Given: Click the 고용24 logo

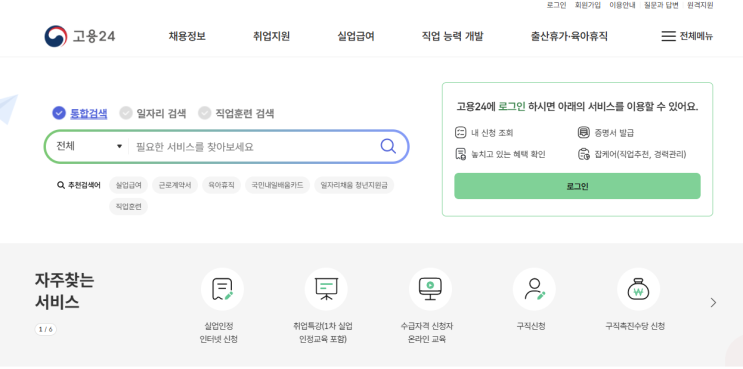Looking at the screenshot, I should pos(80,36).
